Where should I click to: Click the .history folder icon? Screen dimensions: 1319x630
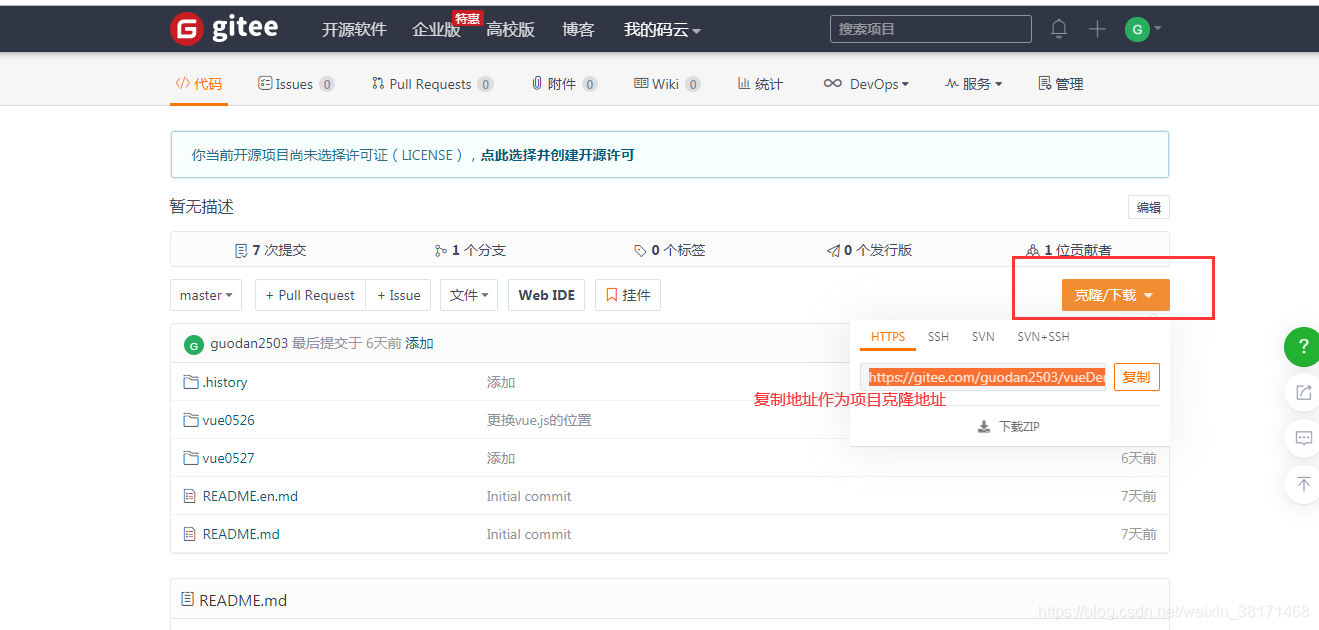(x=191, y=382)
